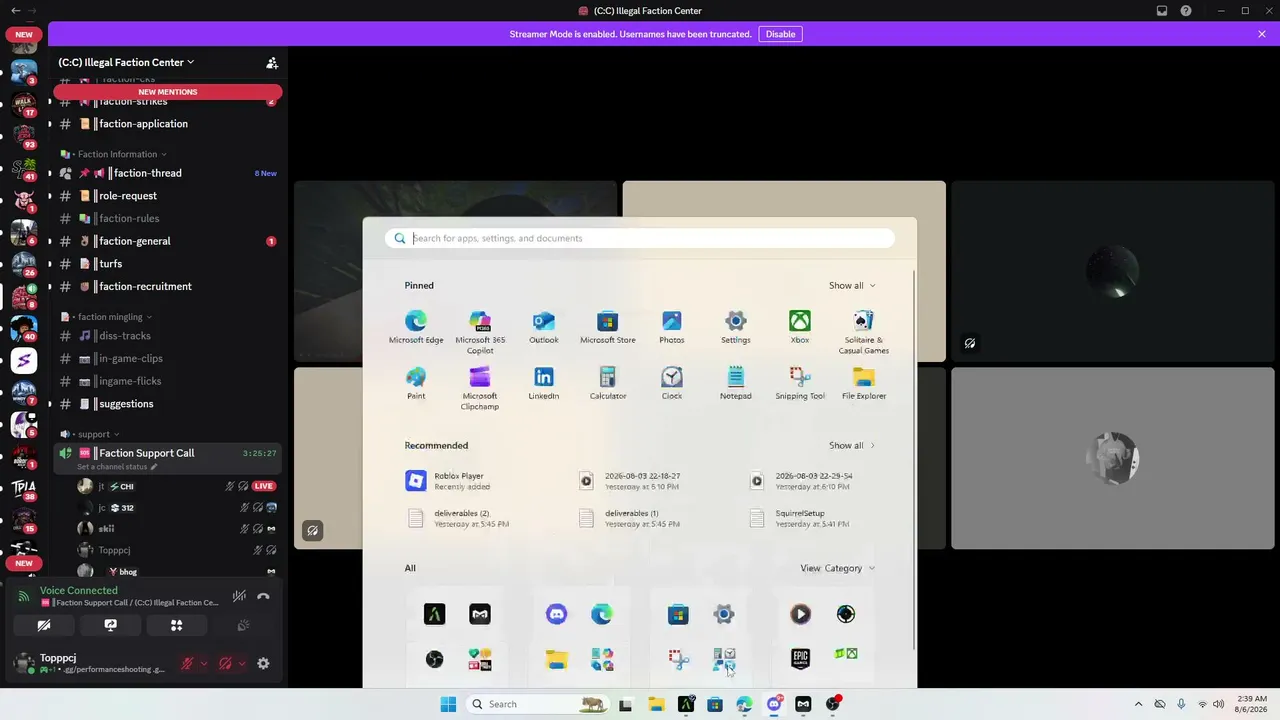Open Microsoft Store on the taskbar

(x=715, y=704)
